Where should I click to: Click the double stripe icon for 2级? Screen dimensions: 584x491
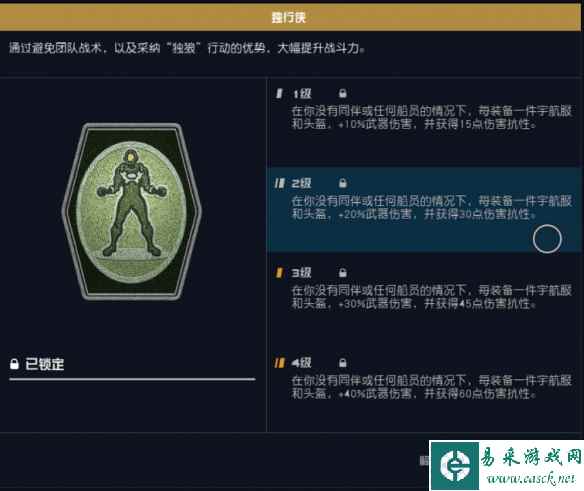pyautogui.click(x=280, y=183)
